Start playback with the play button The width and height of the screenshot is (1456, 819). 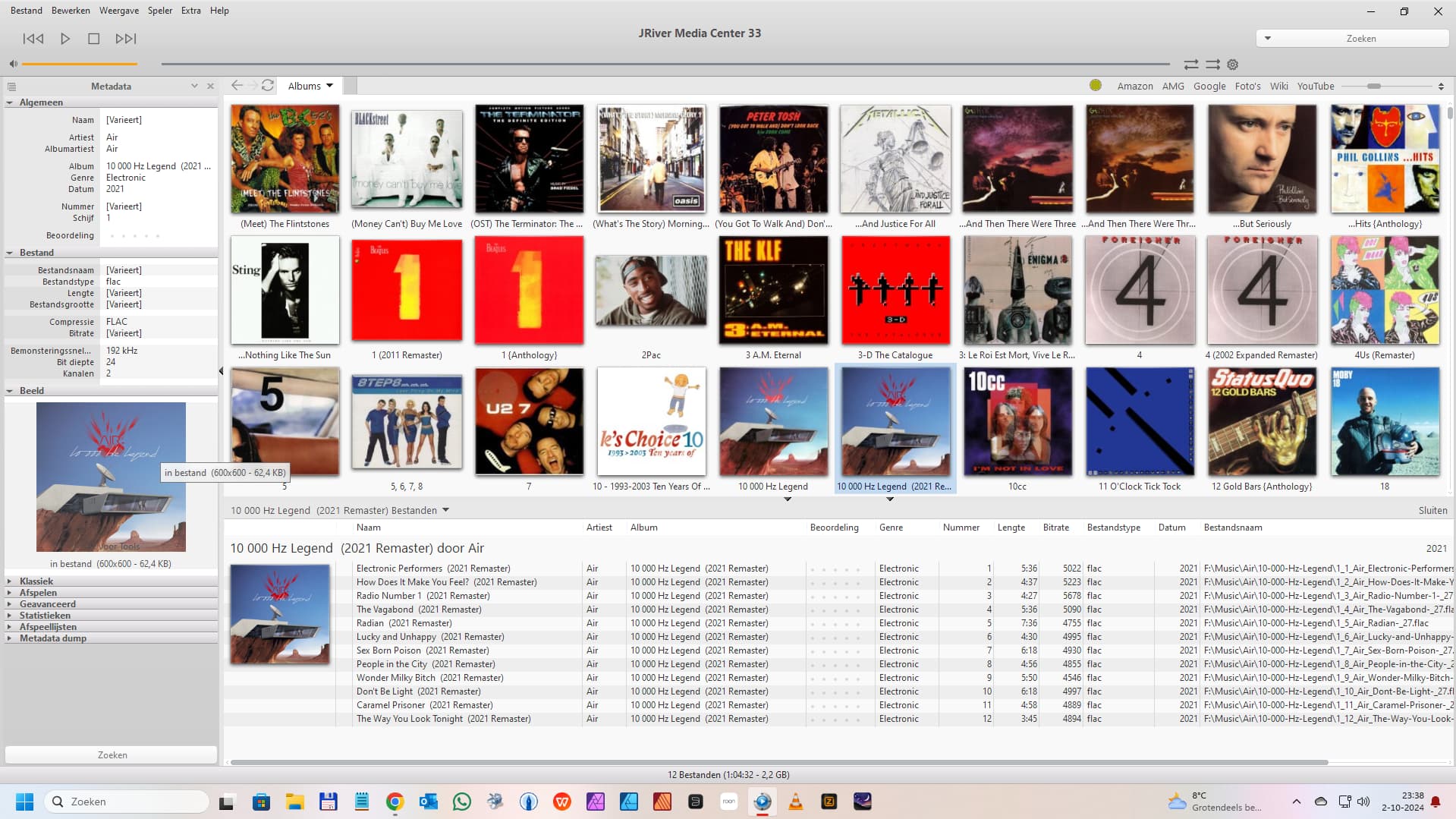coord(65,38)
